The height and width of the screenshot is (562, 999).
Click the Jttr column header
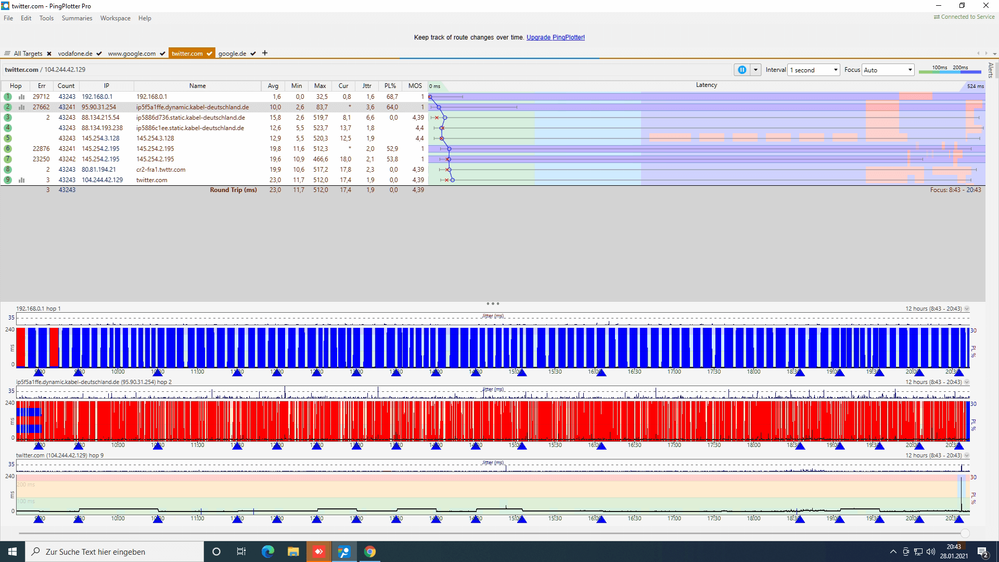pos(367,86)
